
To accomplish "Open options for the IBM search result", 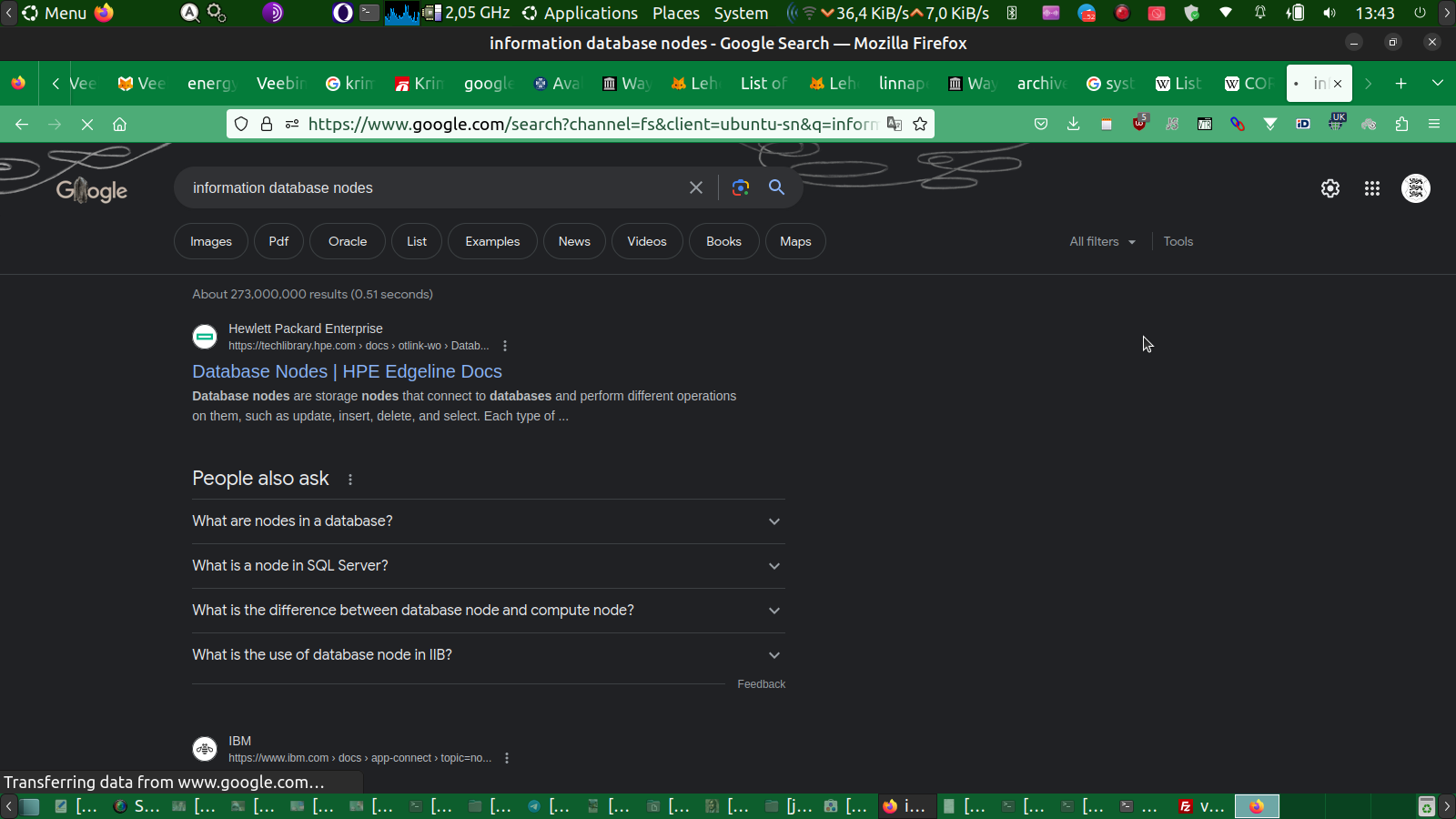I will tap(507, 758).
